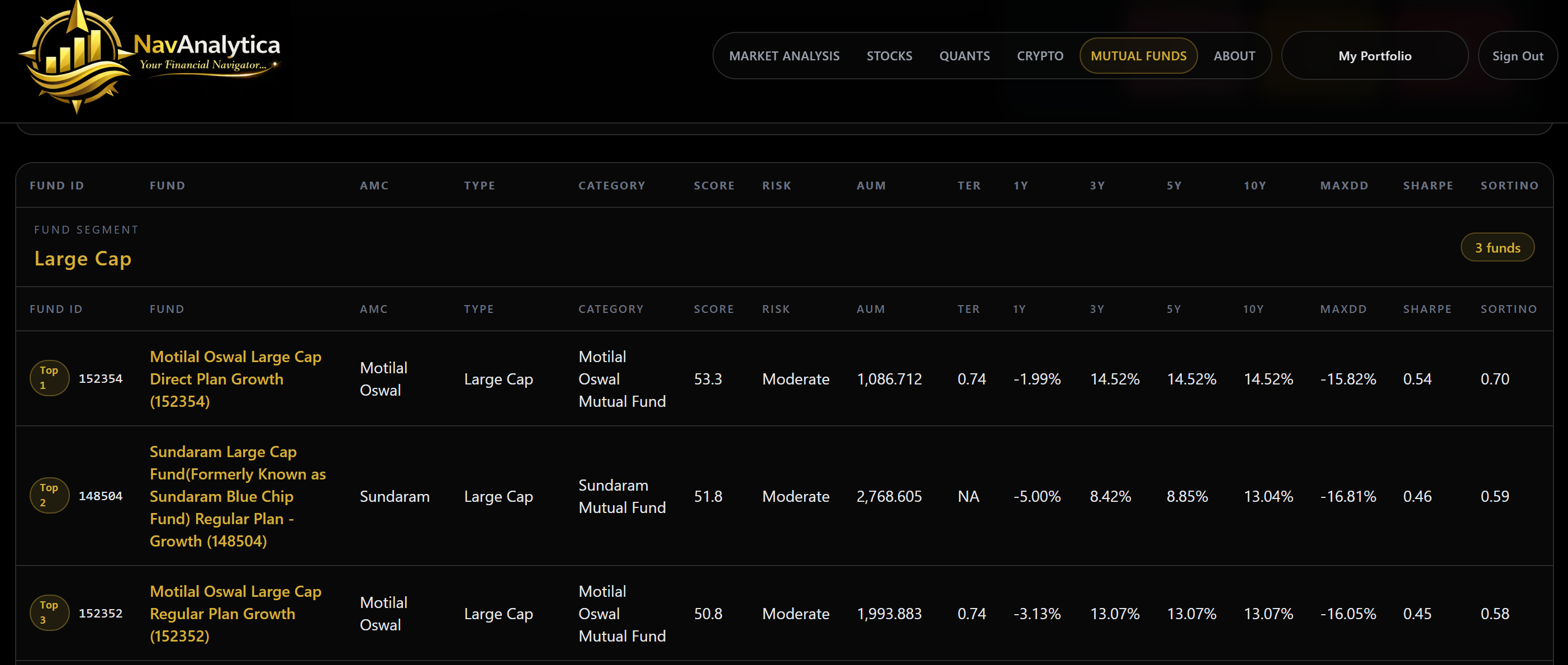Image resolution: width=1568 pixels, height=665 pixels.
Task: Open Motilal Oswal Large Cap Direct Plan Growth
Action: click(236, 379)
